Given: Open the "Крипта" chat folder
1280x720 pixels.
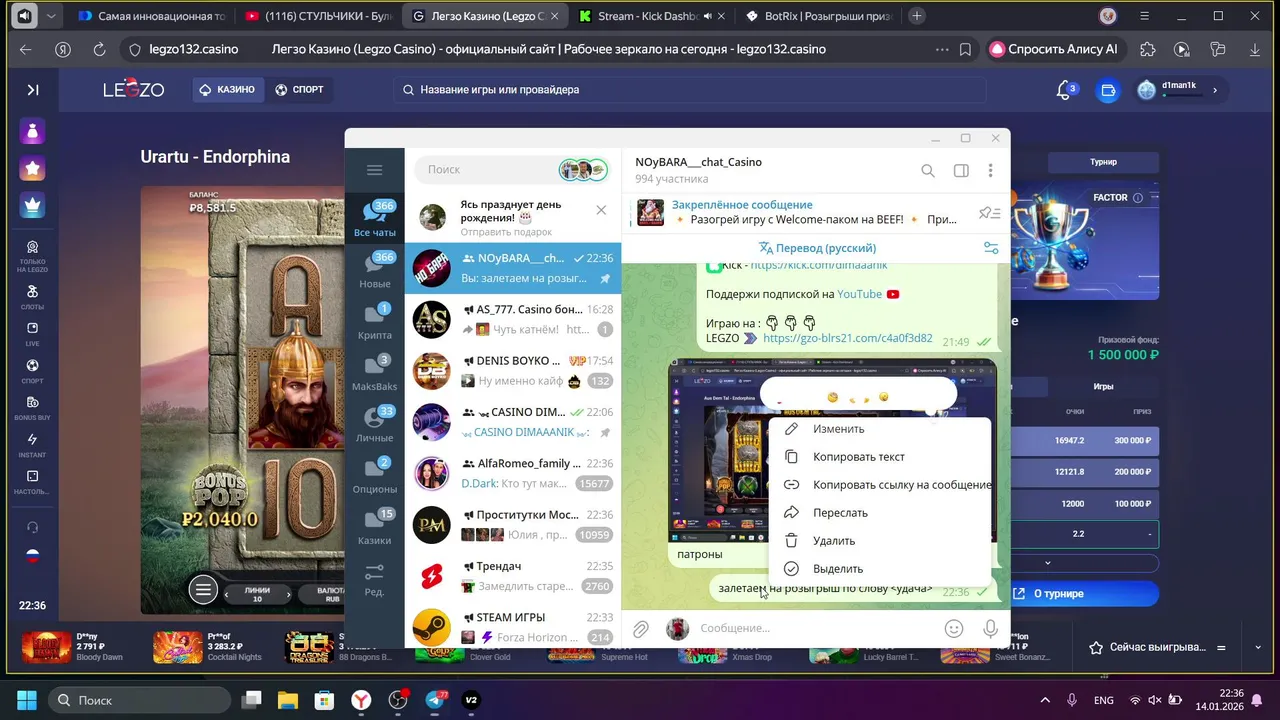Looking at the screenshot, I should pyautogui.click(x=374, y=322).
